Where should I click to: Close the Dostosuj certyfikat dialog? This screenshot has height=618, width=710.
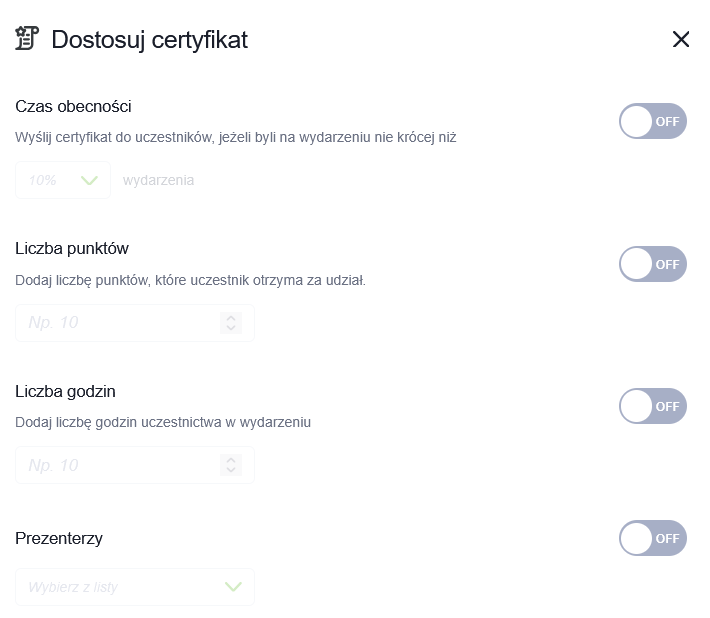coord(681,39)
